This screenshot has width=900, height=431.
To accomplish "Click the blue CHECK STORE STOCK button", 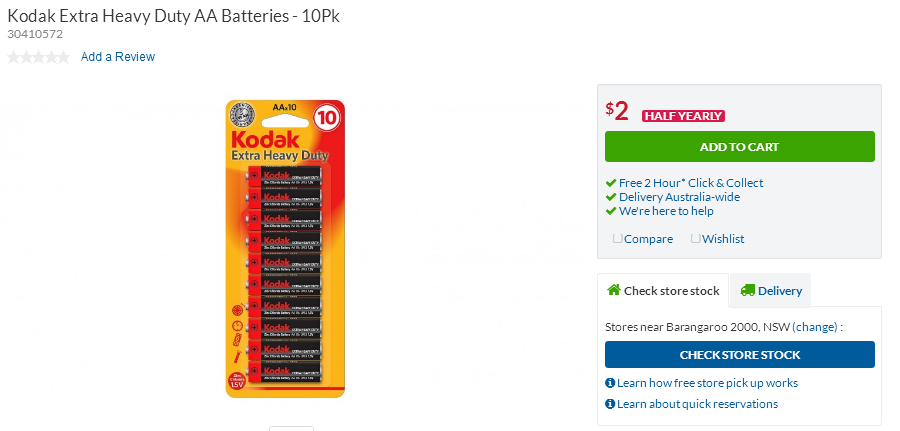I will (x=740, y=355).
